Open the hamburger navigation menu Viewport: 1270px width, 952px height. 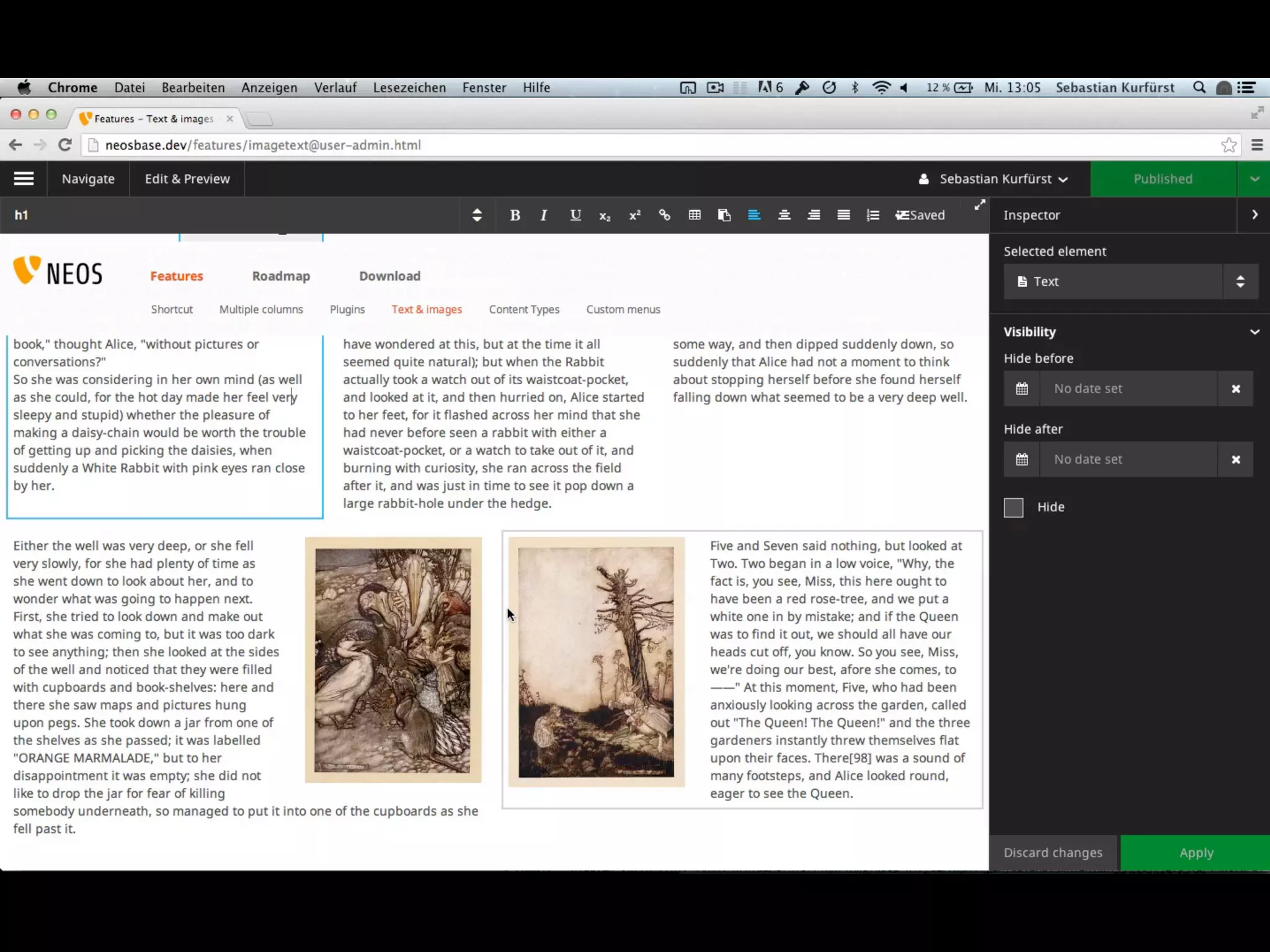(24, 179)
